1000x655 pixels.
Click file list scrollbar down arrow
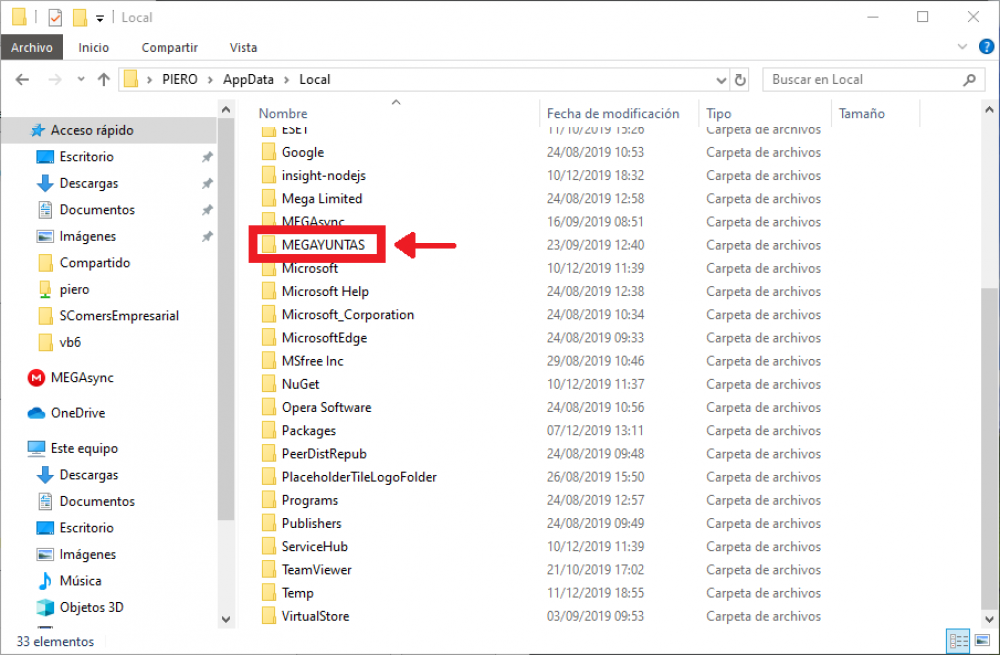coord(989,619)
